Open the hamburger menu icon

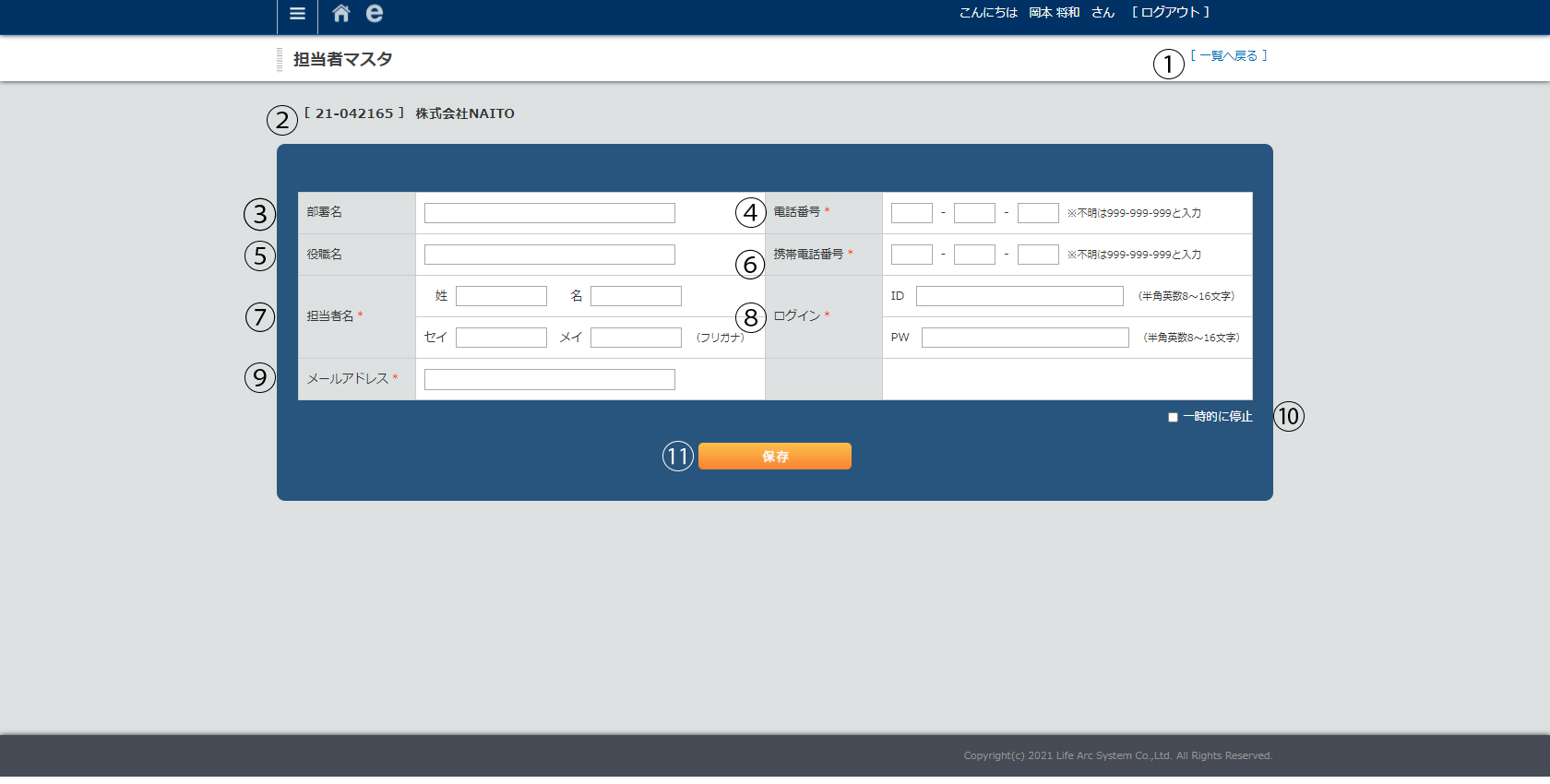[297, 14]
